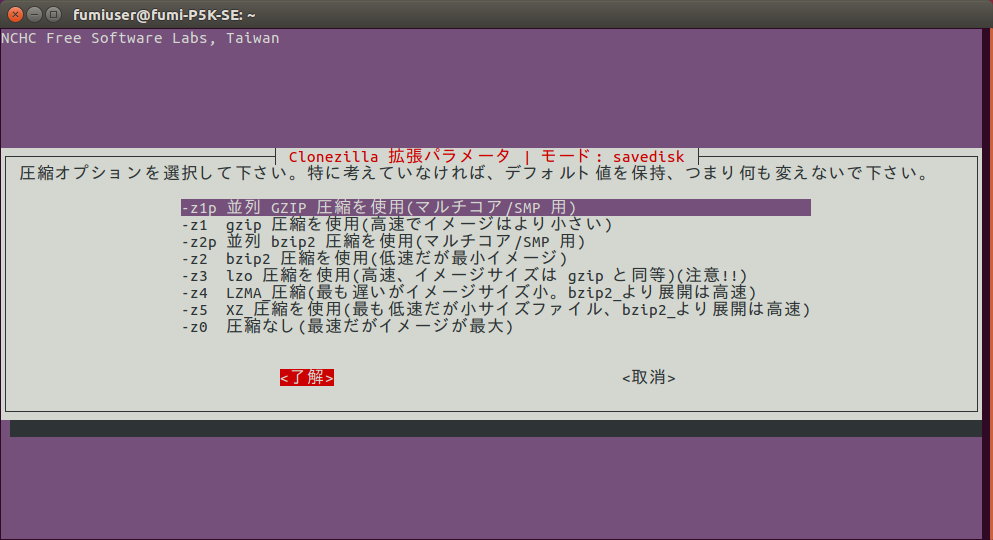
Task: Maximize the terminal window
Action: [x=55, y=14]
